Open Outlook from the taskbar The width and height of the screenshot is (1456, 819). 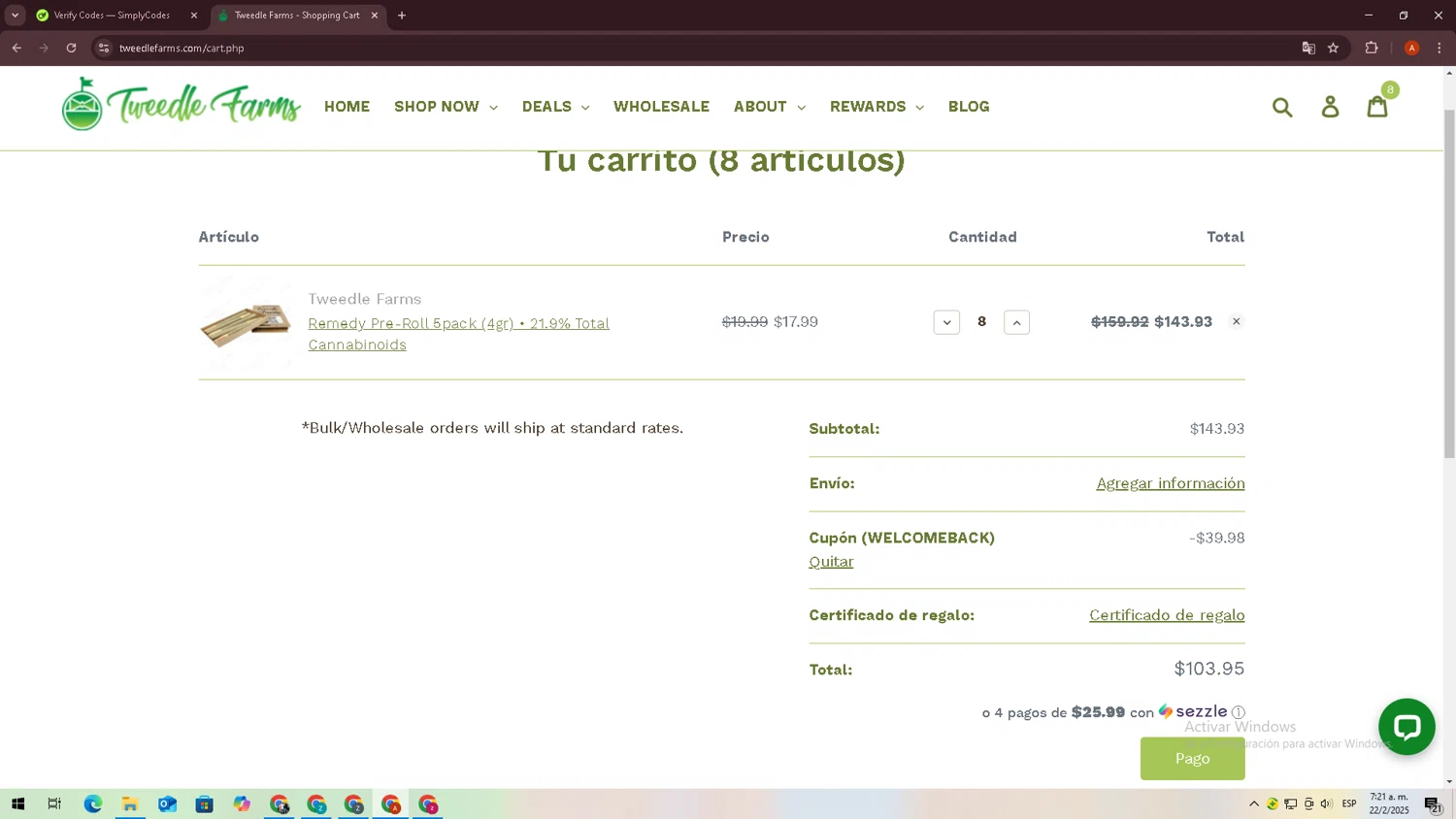167,804
